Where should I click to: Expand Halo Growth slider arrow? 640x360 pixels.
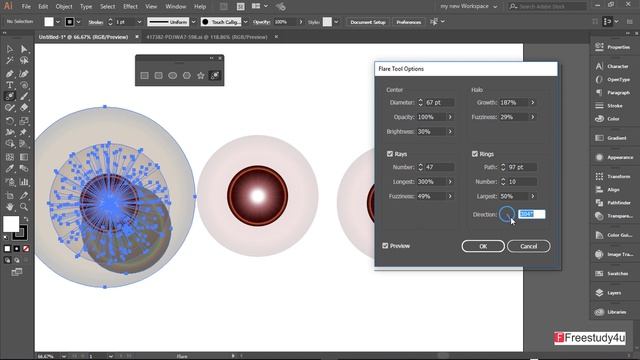point(533,102)
